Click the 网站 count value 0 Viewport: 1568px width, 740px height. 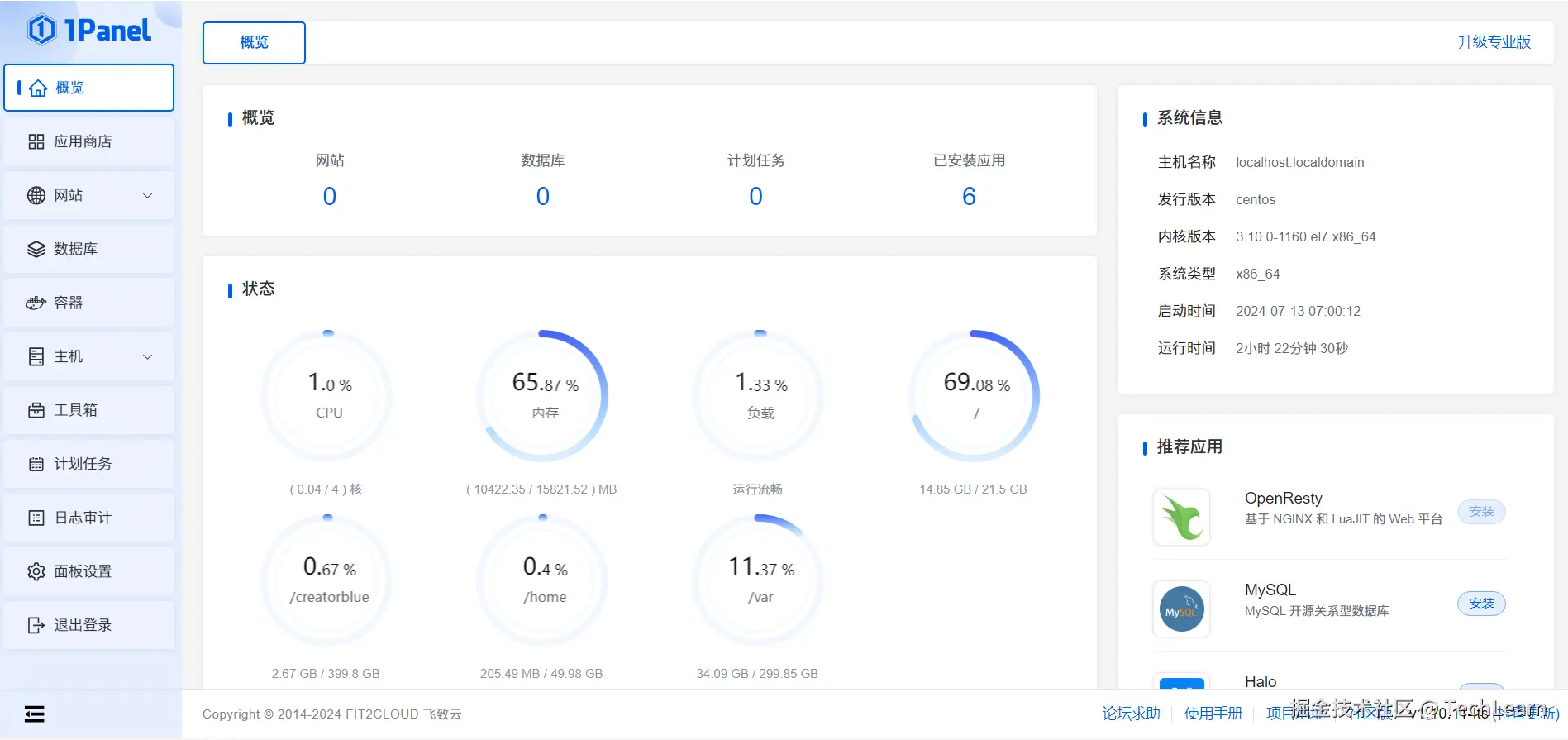(x=330, y=196)
